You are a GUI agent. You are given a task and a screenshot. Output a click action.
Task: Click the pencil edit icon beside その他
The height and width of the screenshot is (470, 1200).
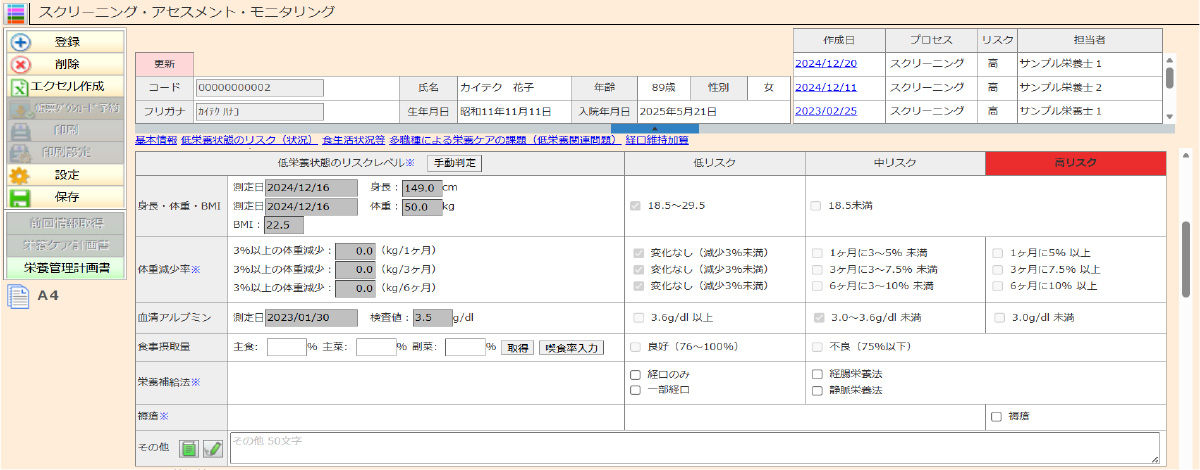point(212,448)
